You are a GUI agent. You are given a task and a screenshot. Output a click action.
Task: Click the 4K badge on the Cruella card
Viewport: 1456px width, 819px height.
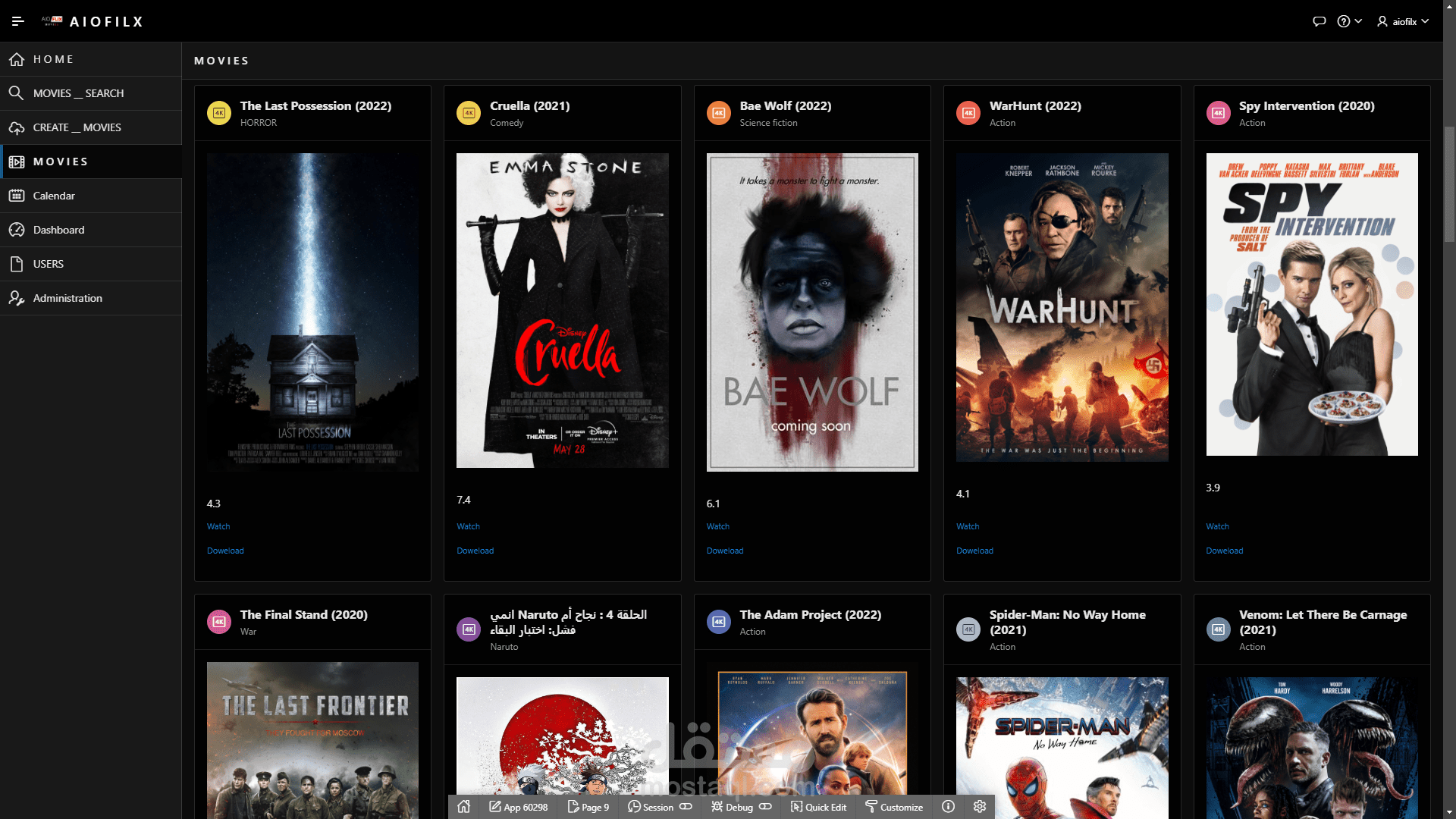pyautogui.click(x=469, y=112)
